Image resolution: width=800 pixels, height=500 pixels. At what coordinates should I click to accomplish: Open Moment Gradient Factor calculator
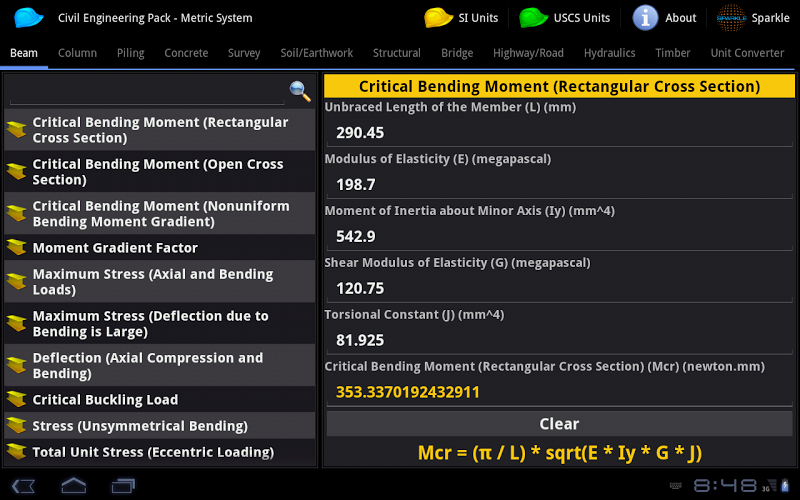click(160, 247)
